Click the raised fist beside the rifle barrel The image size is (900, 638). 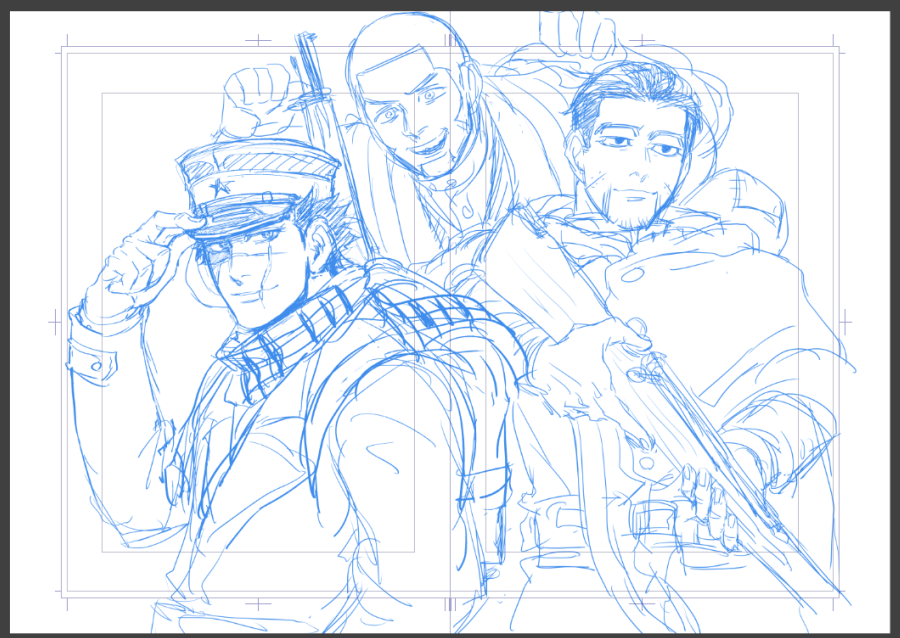click(258, 101)
